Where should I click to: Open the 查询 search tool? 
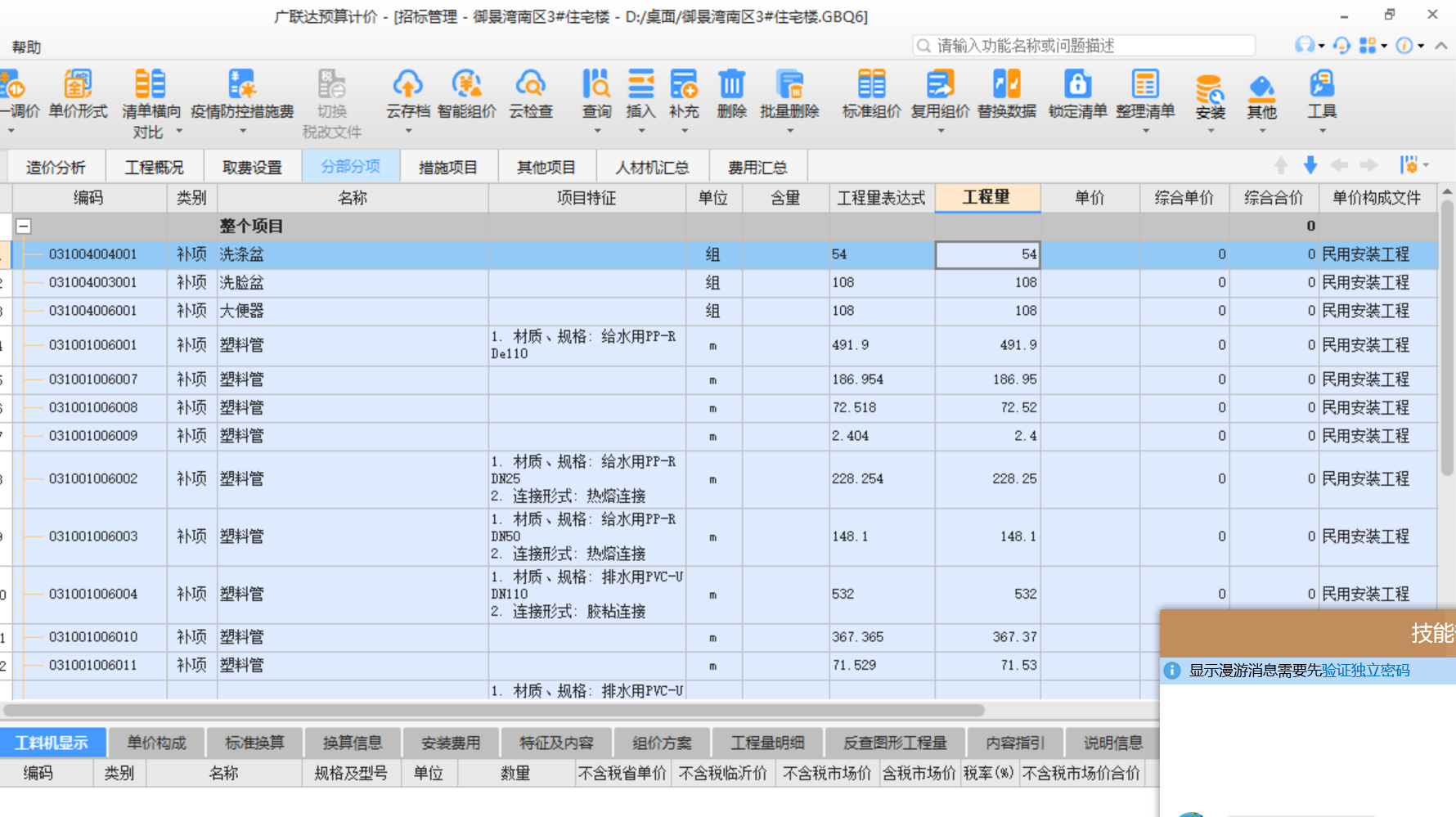point(596,94)
